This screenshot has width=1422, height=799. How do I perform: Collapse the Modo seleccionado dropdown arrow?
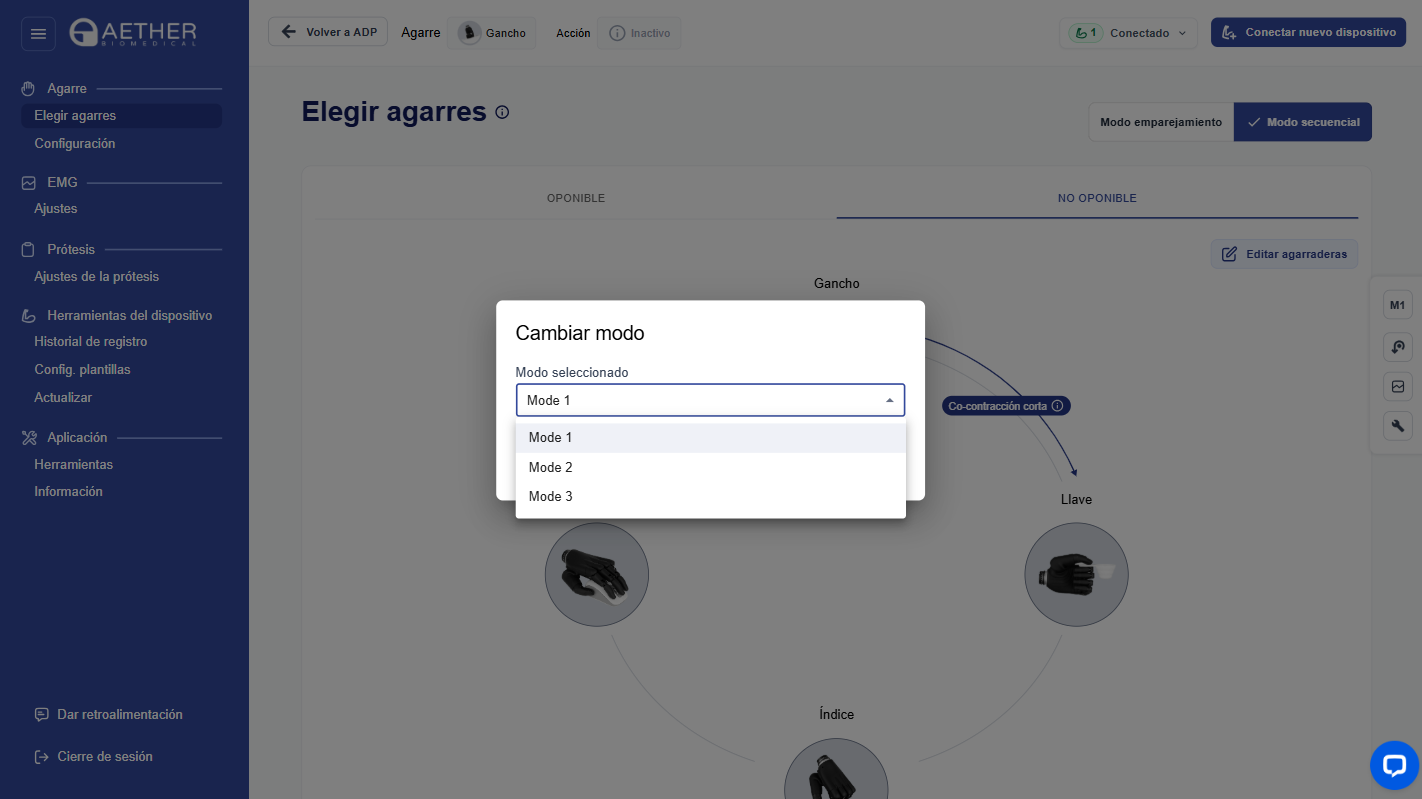(x=890, y=401)
